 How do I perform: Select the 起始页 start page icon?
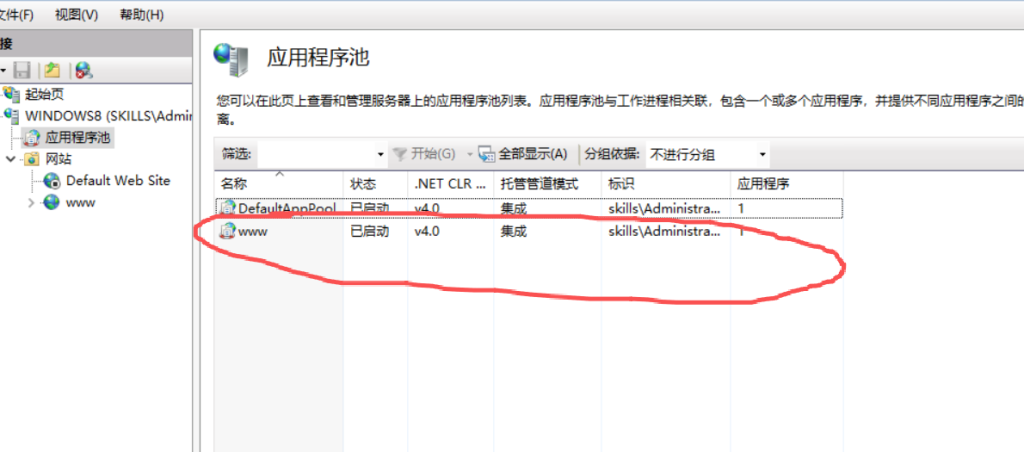point(11,95)
